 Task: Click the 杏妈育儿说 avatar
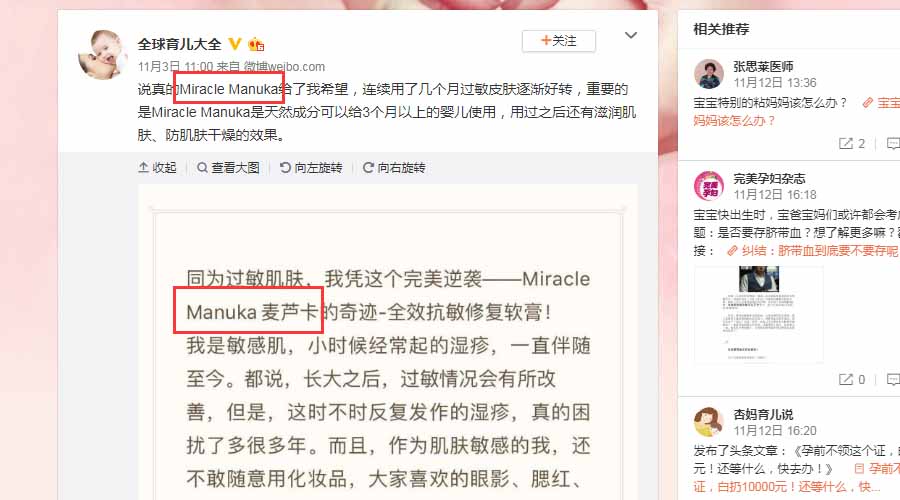[709, 422]
